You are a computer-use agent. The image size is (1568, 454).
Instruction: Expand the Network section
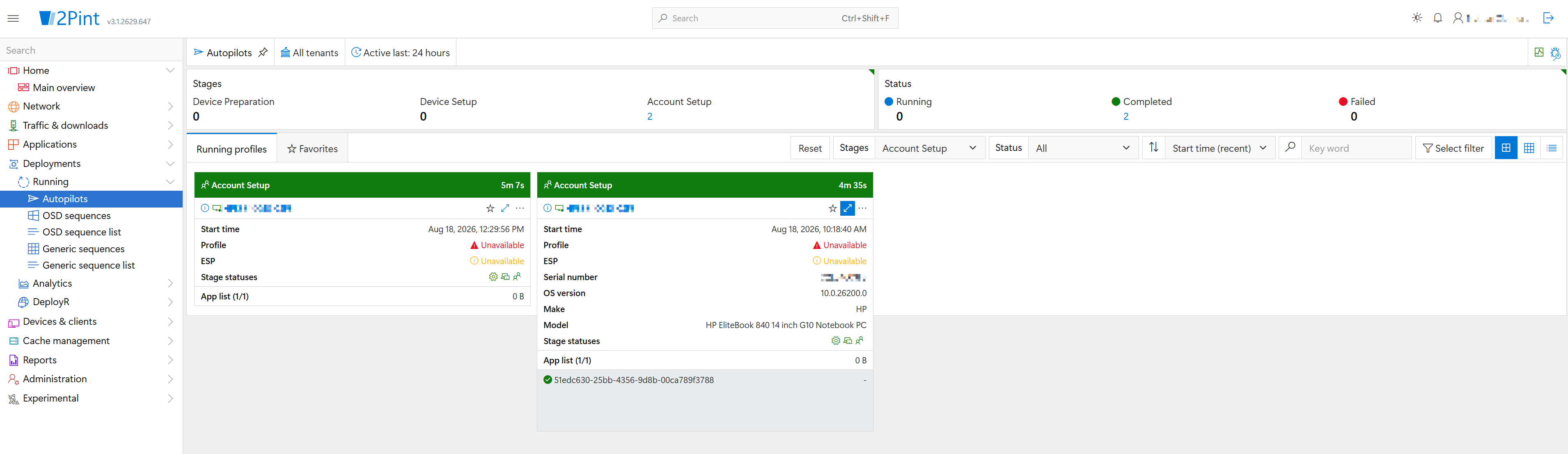tap(170, 106)
